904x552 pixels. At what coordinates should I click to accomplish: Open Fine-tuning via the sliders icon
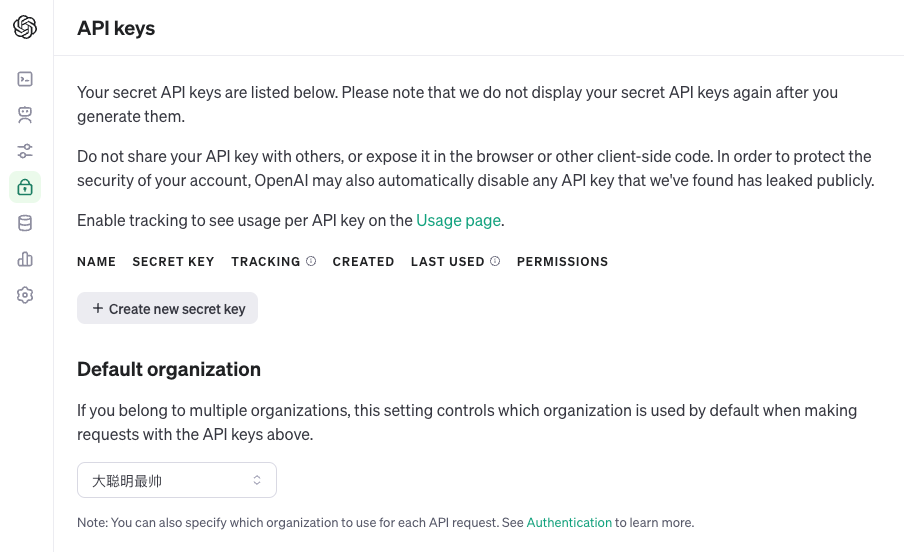pos(25,151)
